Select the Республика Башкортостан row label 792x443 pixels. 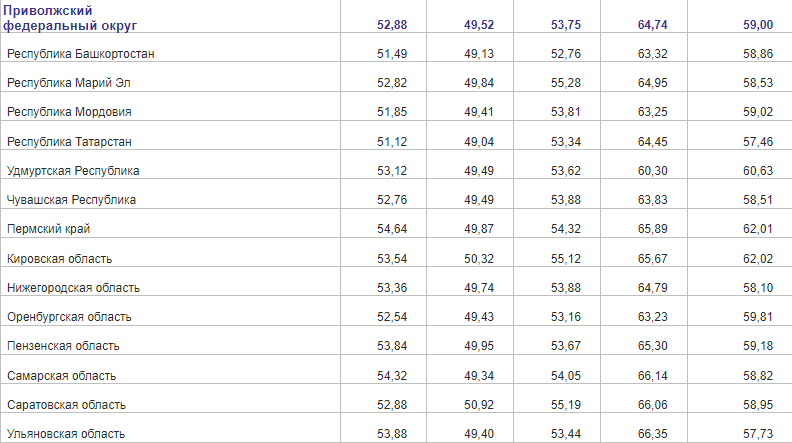point(81,53)
